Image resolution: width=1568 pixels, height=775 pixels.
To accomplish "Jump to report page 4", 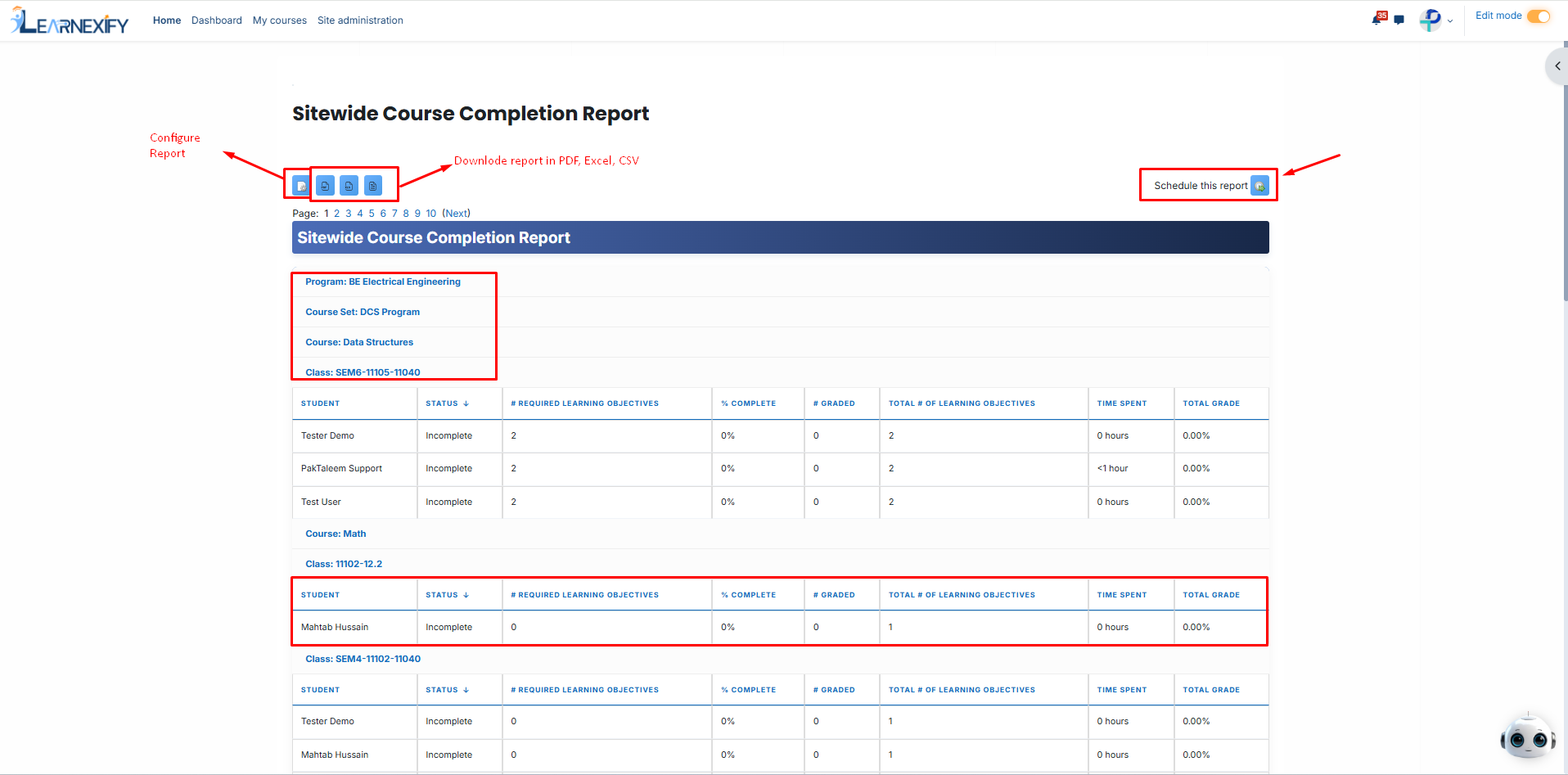I will tap(360, 214).
